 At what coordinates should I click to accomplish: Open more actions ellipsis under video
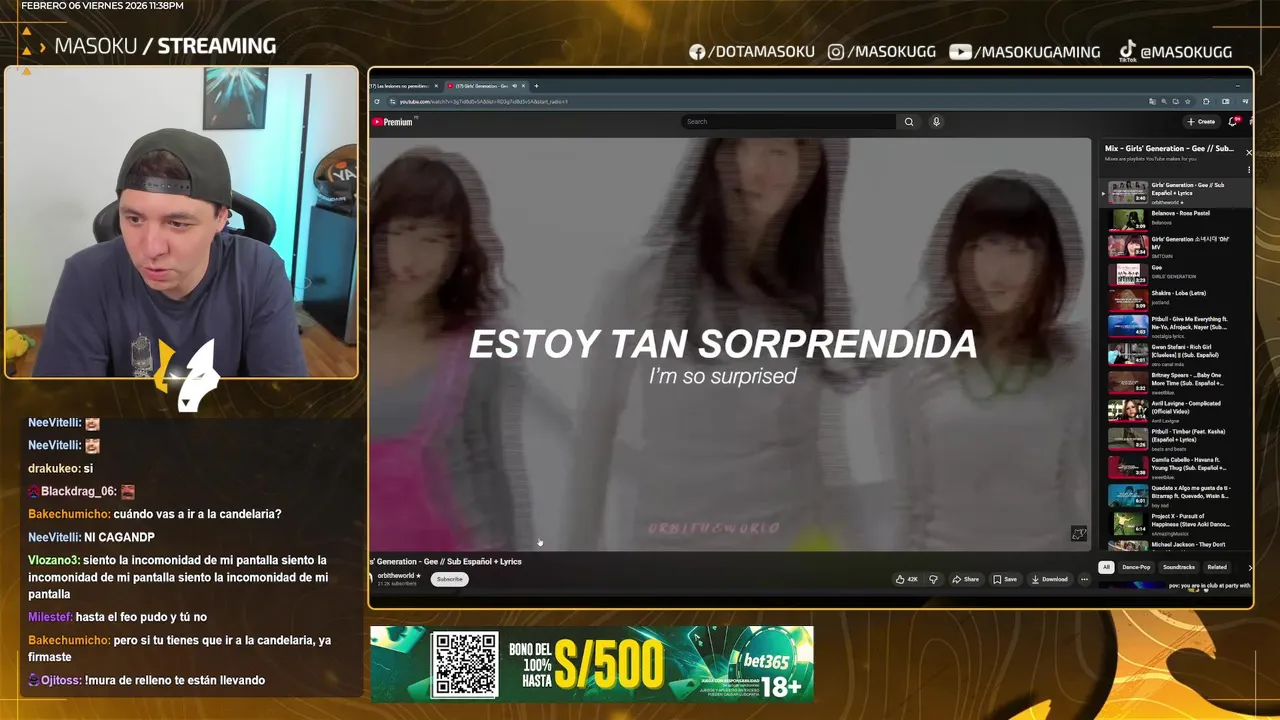[x=1084, y=579]
